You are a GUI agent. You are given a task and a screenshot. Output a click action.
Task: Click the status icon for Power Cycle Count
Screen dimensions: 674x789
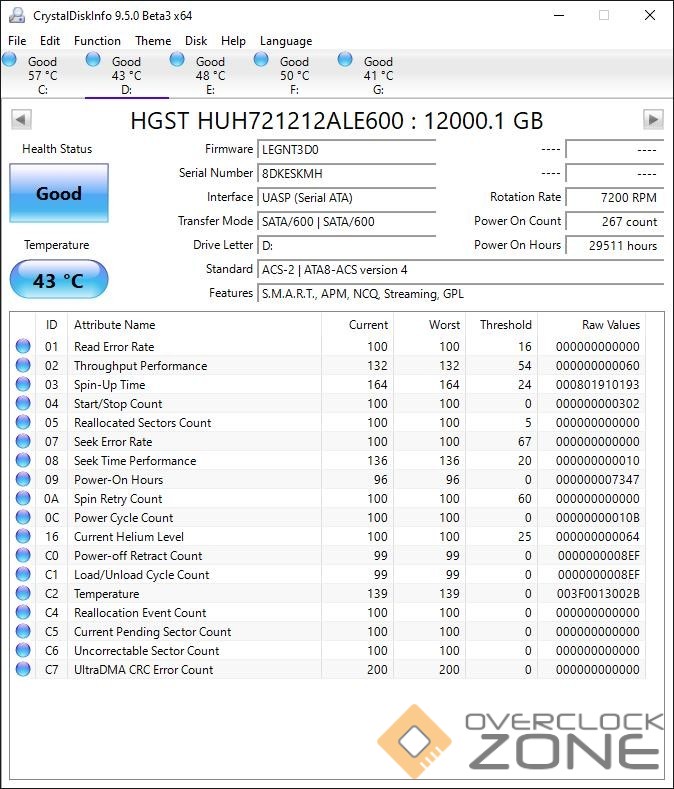tap(23, 517)
